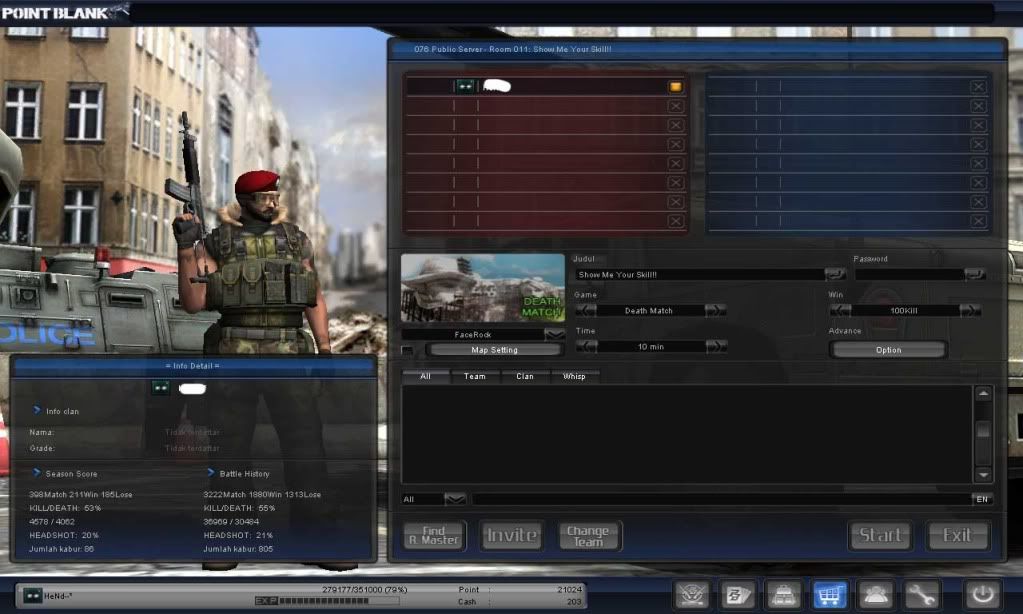Click Cash value 203
Screen dimensions: 1023x614
pos(573,602)
